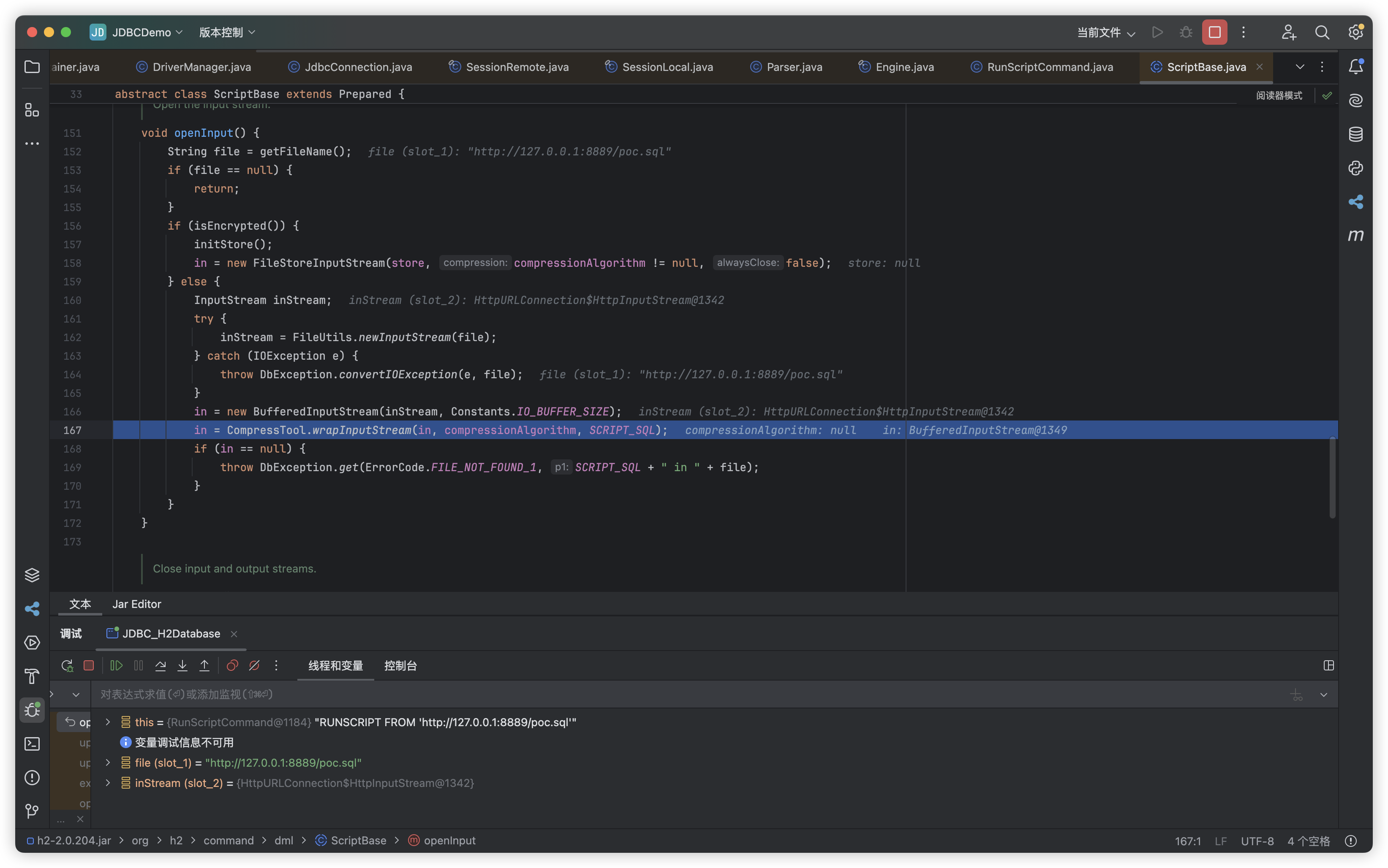Image resolution: width=1388 pixels, height=868 pixels.
Task: Click the ScriptBase breadcrumb
Action: pos(351,841)
